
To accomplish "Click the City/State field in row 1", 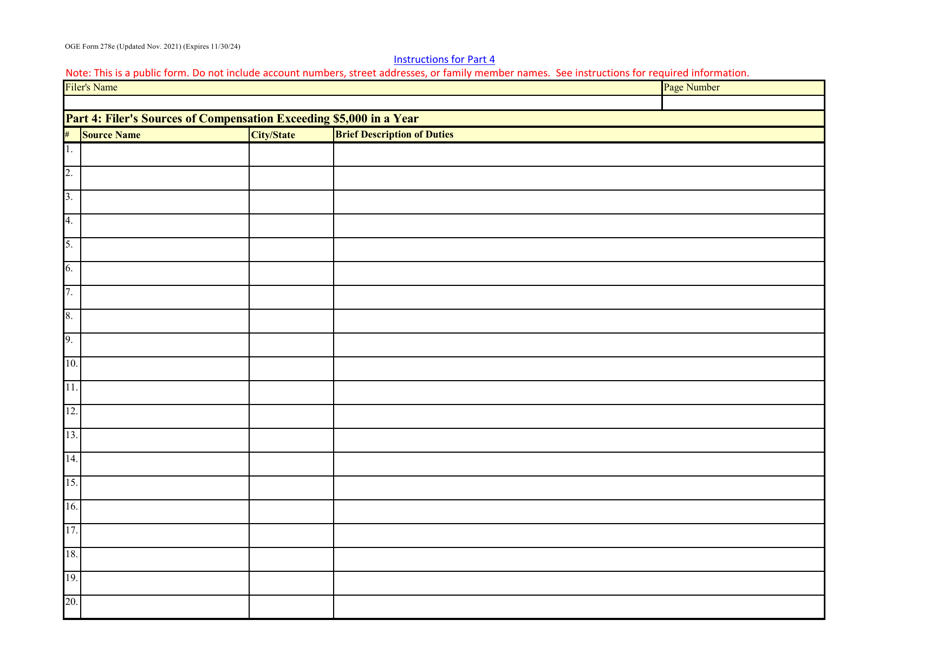I will point(290,156).
